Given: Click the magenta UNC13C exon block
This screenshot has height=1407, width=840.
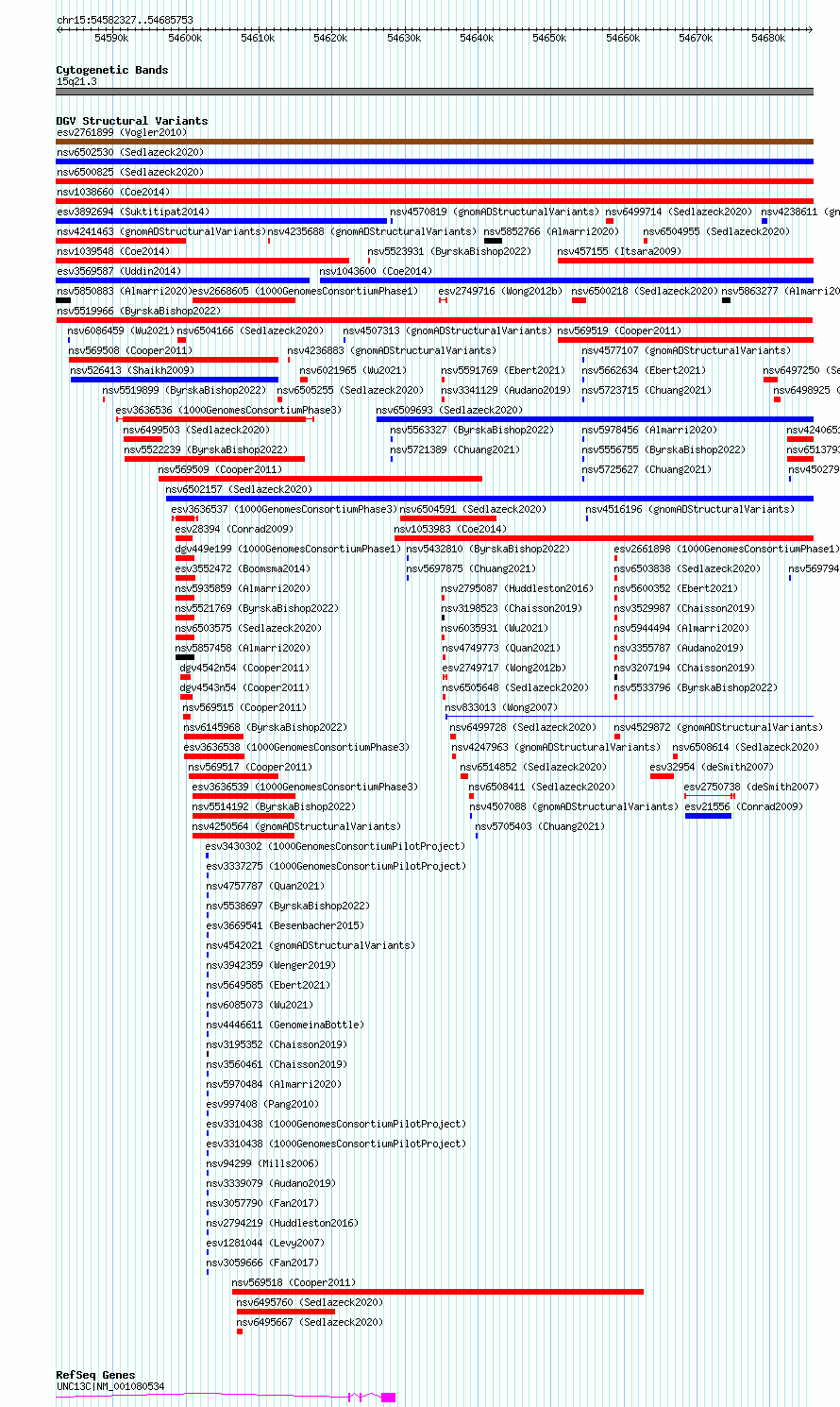Looking at the screenshot, I should pos(389,1397).
